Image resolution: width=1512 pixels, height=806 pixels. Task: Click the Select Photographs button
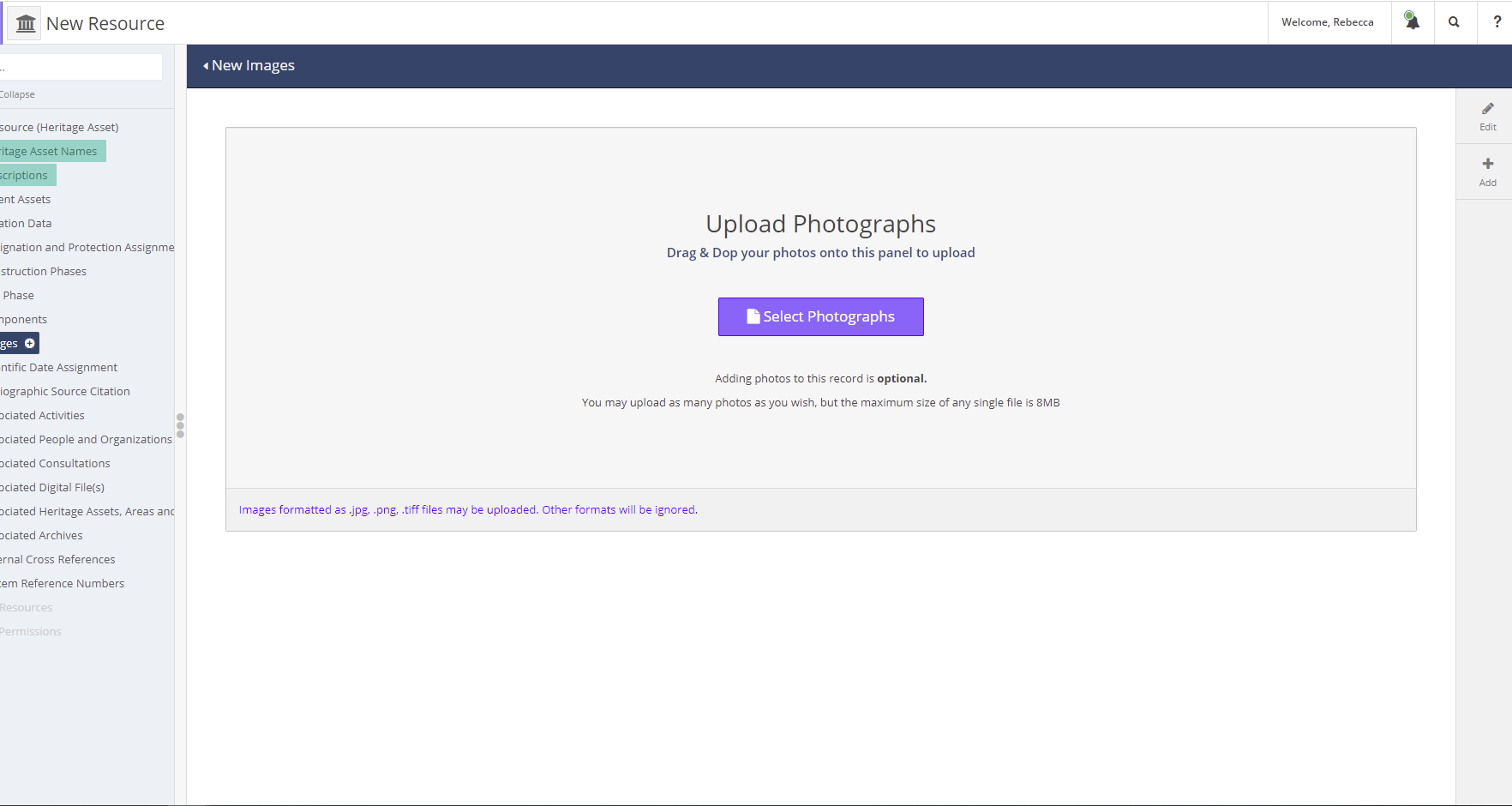(820, 316)
